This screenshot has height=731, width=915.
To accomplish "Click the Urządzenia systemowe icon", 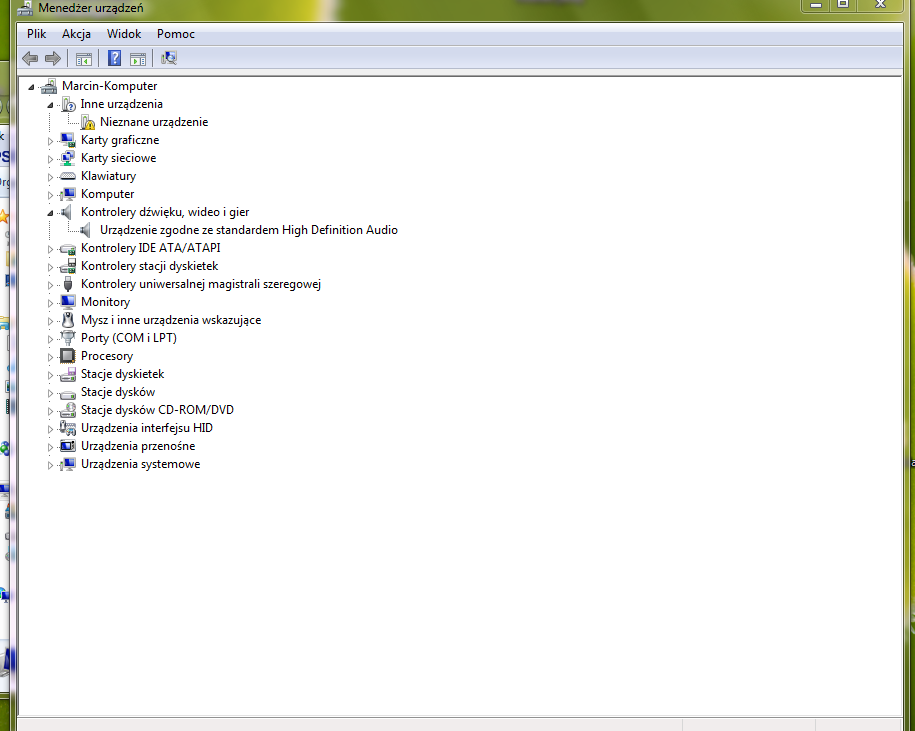I will [x=68, y=464].
